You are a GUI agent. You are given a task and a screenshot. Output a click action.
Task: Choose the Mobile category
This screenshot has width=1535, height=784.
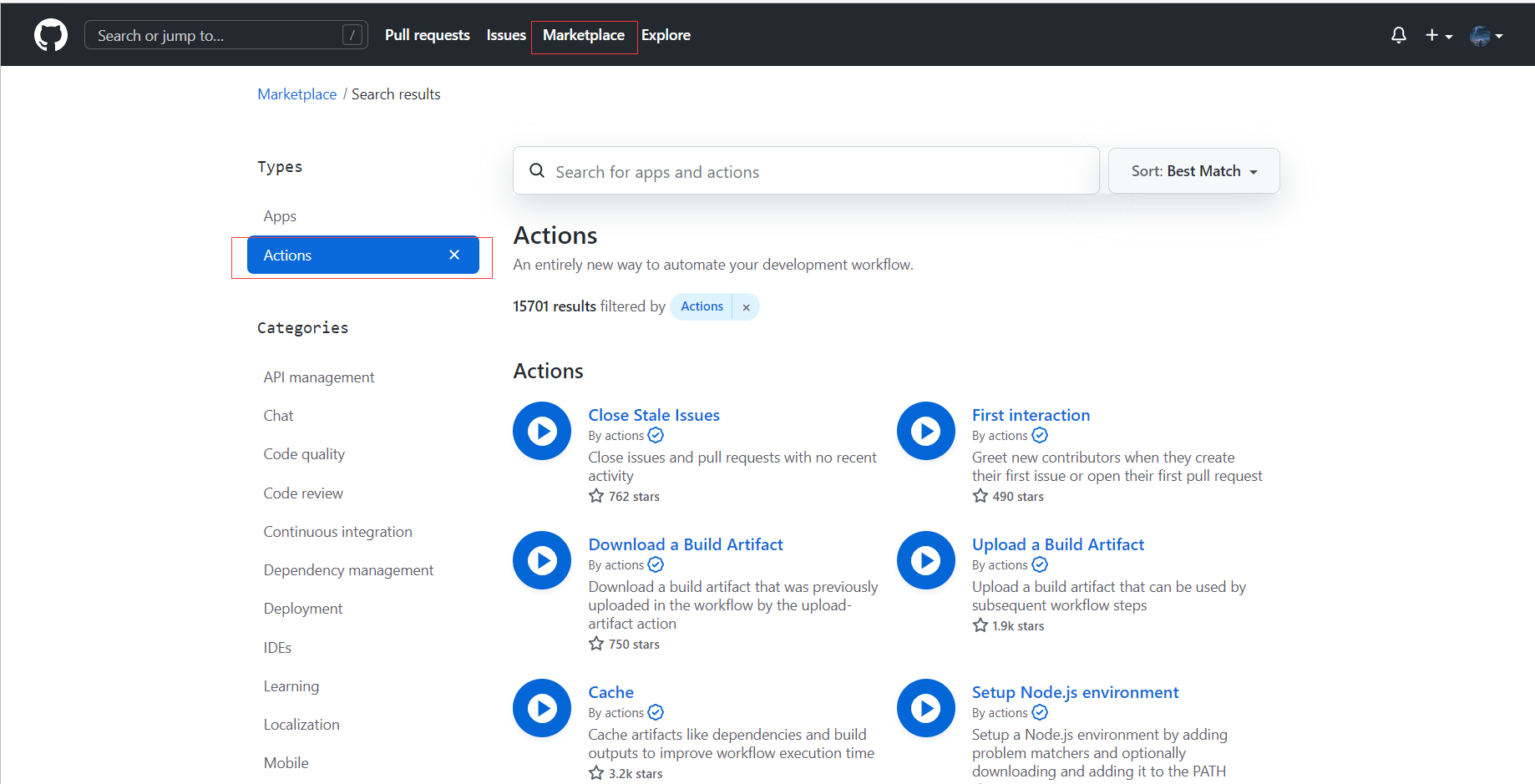(286, 763)
